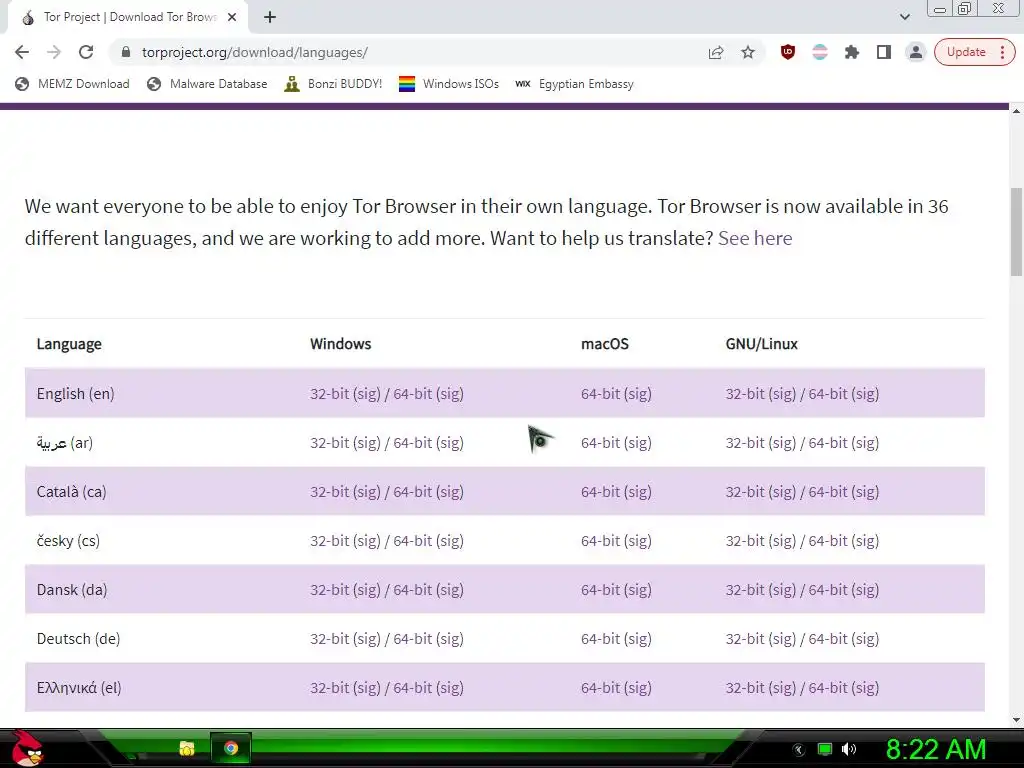
Task: Select the Dansk (da) language cell
Action: 72,590
